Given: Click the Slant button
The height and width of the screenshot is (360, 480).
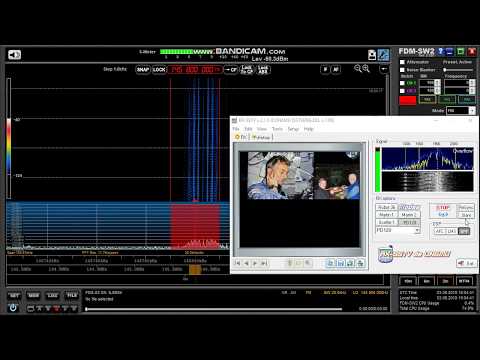Looking at the screenshot, I should pyautogui.click(x=466, y=215).
